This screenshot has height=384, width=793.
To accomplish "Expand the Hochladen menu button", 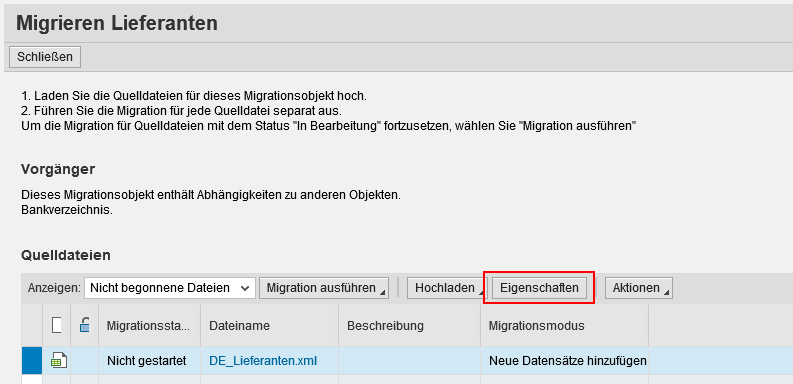I will point(447,288).
